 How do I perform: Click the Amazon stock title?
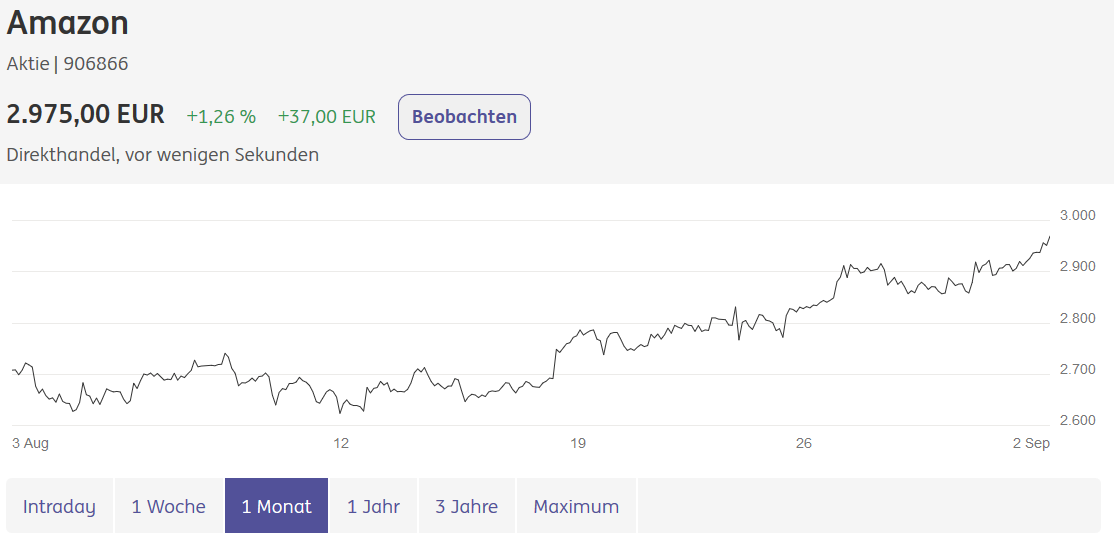[68, 23]
